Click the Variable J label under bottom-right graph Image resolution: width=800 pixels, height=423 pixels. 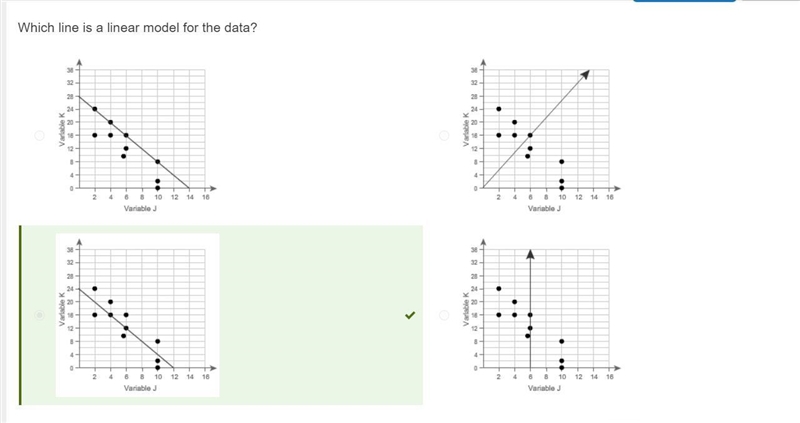pyautogui.click(x=544, y=388)
